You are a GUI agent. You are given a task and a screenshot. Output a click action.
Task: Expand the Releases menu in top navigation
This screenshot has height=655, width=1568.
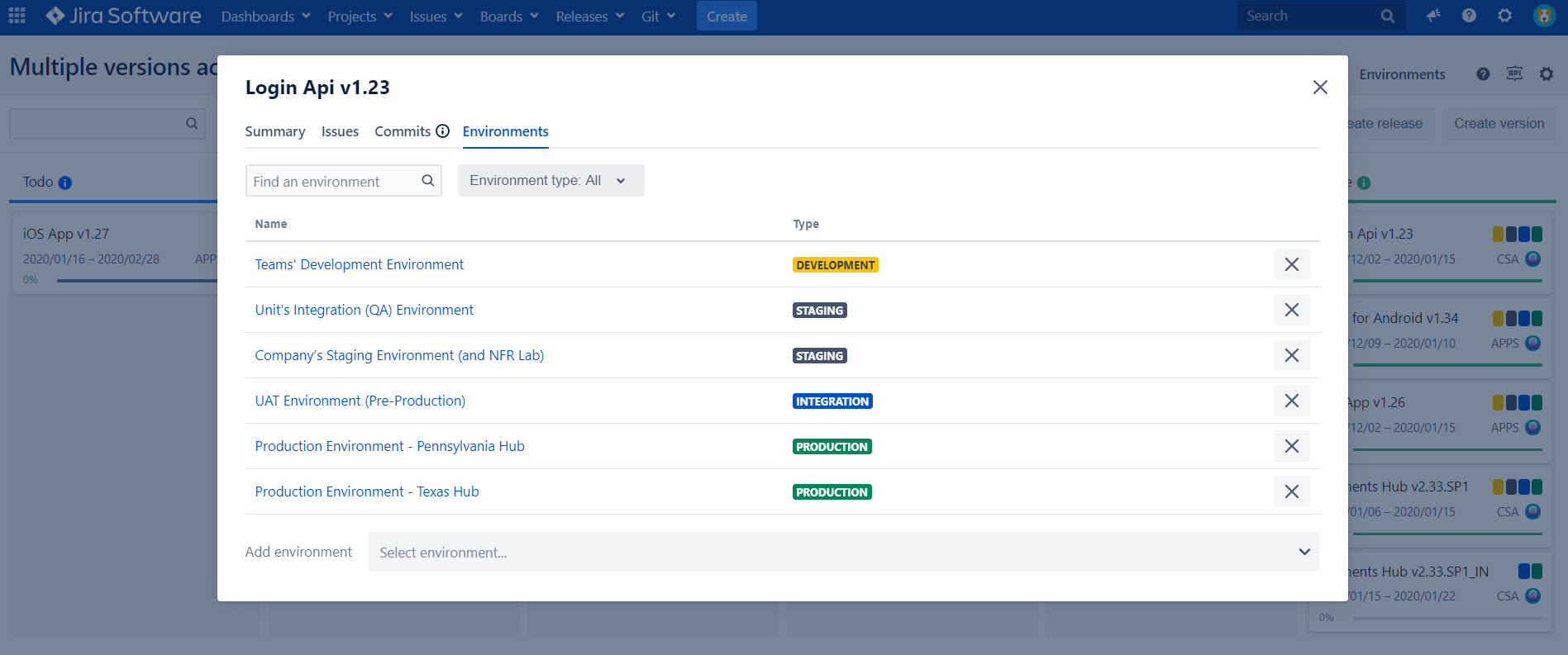pos(590,17)
